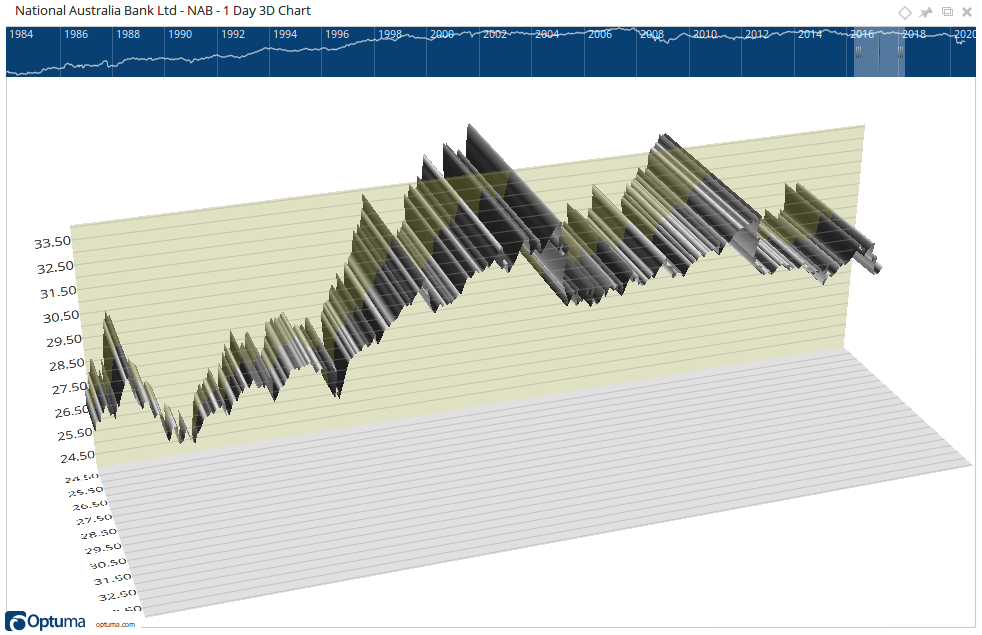Click the highlighted range window in the overview timeline

[x=879, y=53]
